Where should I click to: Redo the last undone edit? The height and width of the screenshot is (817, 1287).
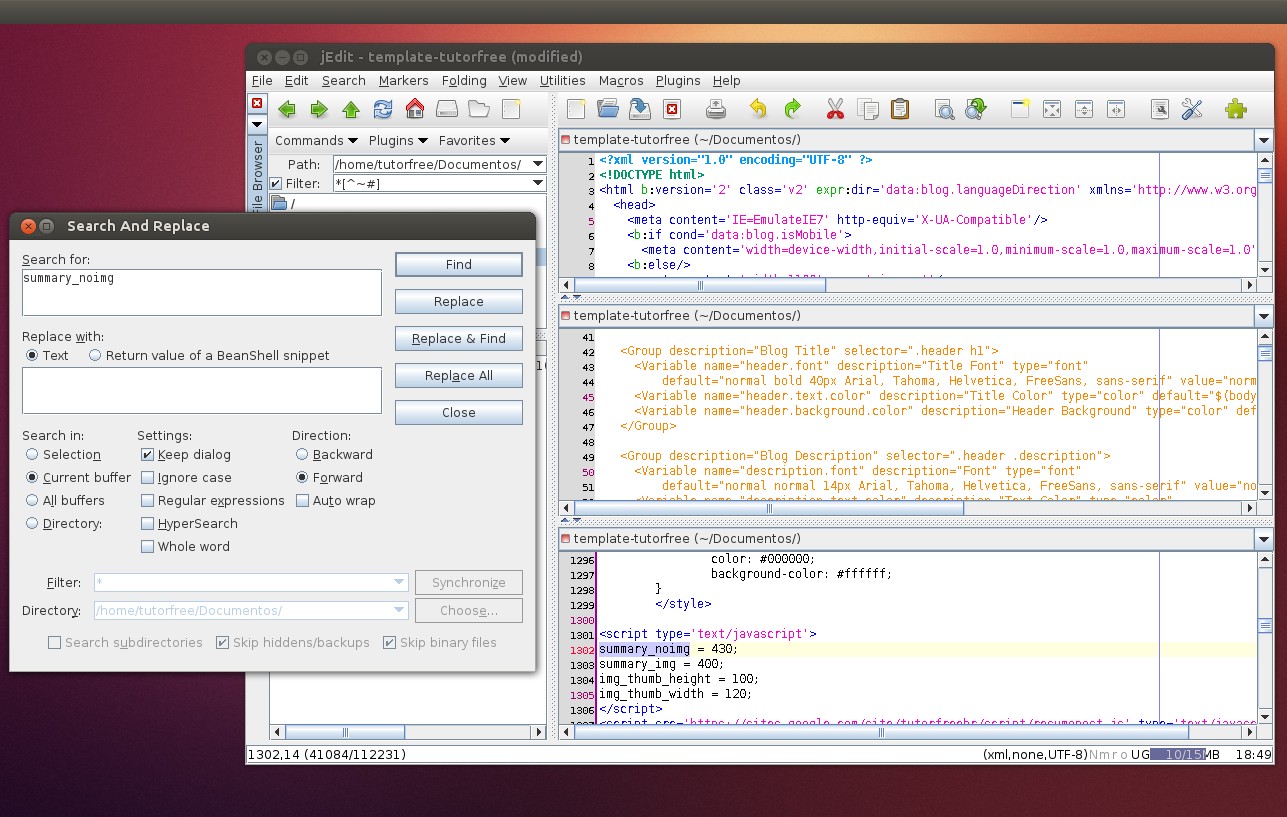792,110
